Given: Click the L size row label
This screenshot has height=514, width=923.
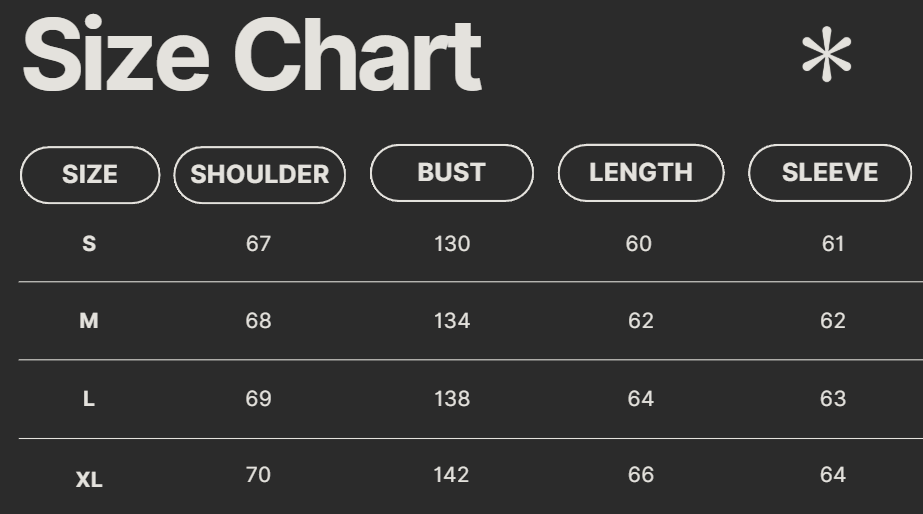Looking at the screenshot, I should tap(89, 399).
